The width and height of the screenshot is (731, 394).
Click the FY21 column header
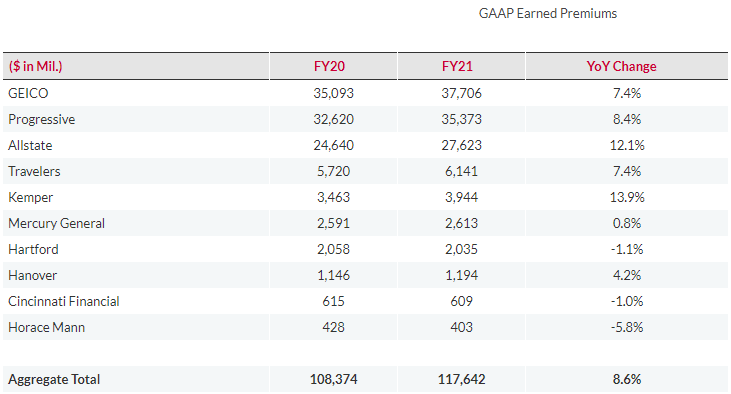461,66
